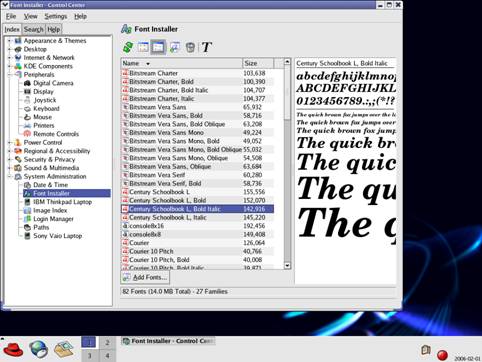Collapse the Peripherals tree branch
The width and height of the screenshot is (482, 362).
[9, 75]
